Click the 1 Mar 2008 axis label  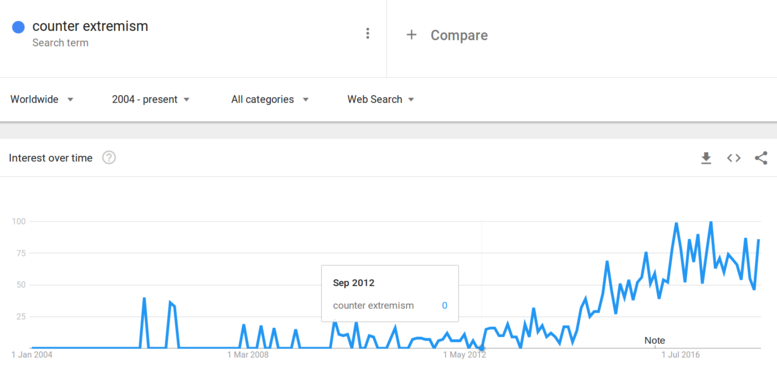tap(248, 355)
